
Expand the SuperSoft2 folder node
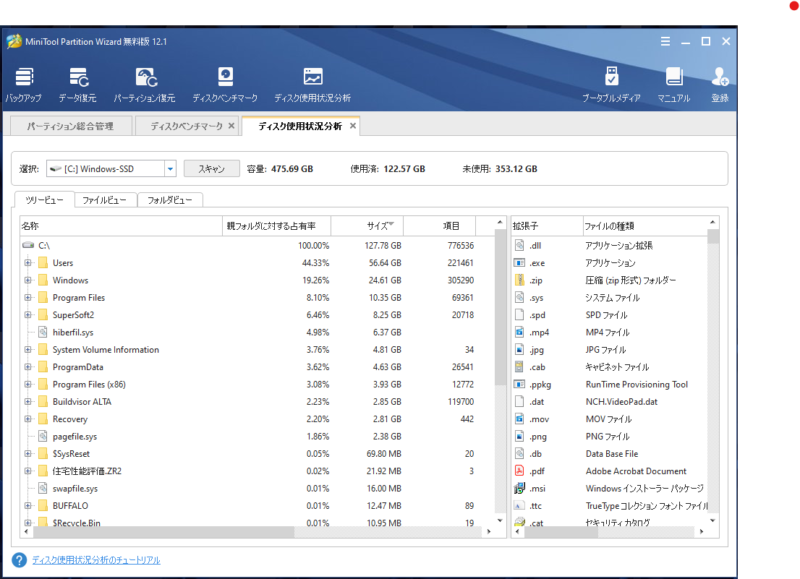(28, 315)
